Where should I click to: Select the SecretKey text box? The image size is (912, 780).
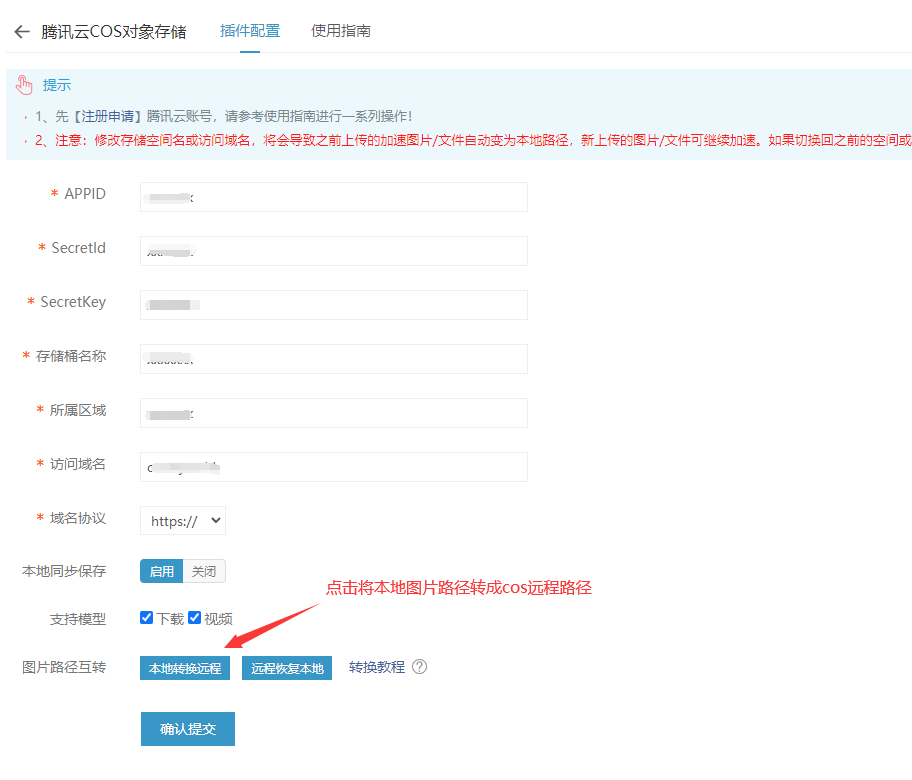point(334,305)
